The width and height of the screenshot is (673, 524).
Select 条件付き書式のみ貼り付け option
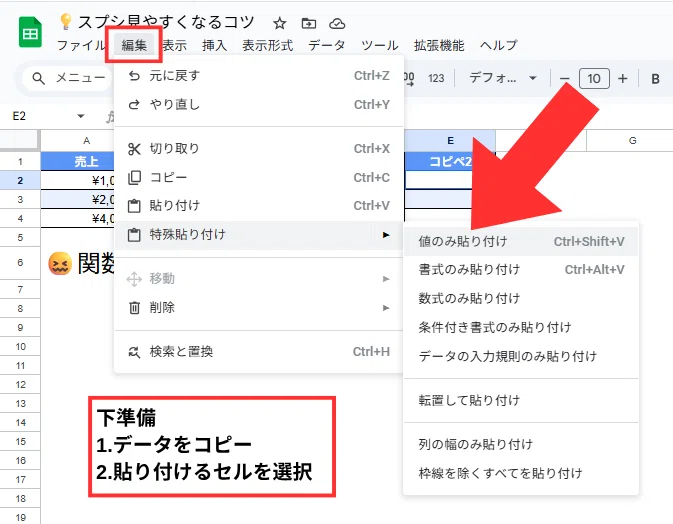(x=521, y=327)
